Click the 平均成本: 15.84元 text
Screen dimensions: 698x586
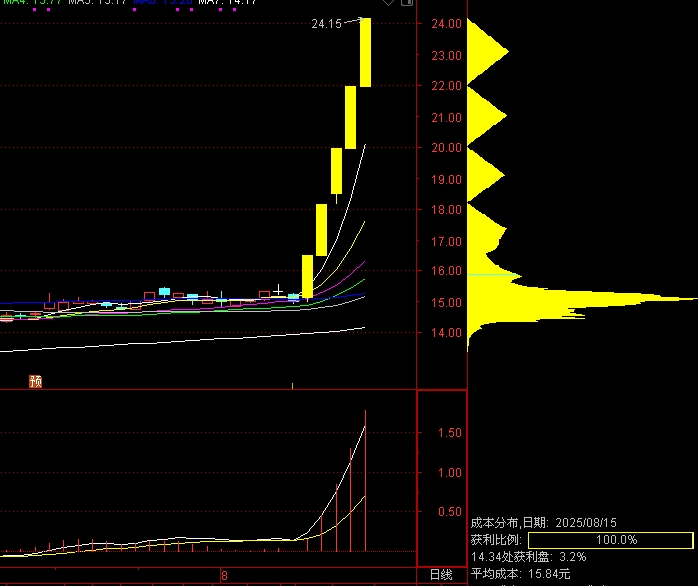click(520, 574)
